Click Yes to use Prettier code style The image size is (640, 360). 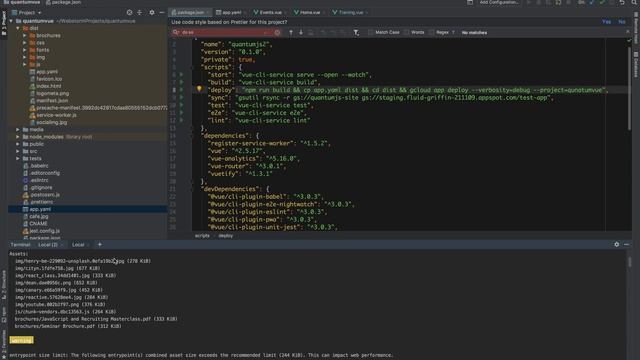coord(607,22)
